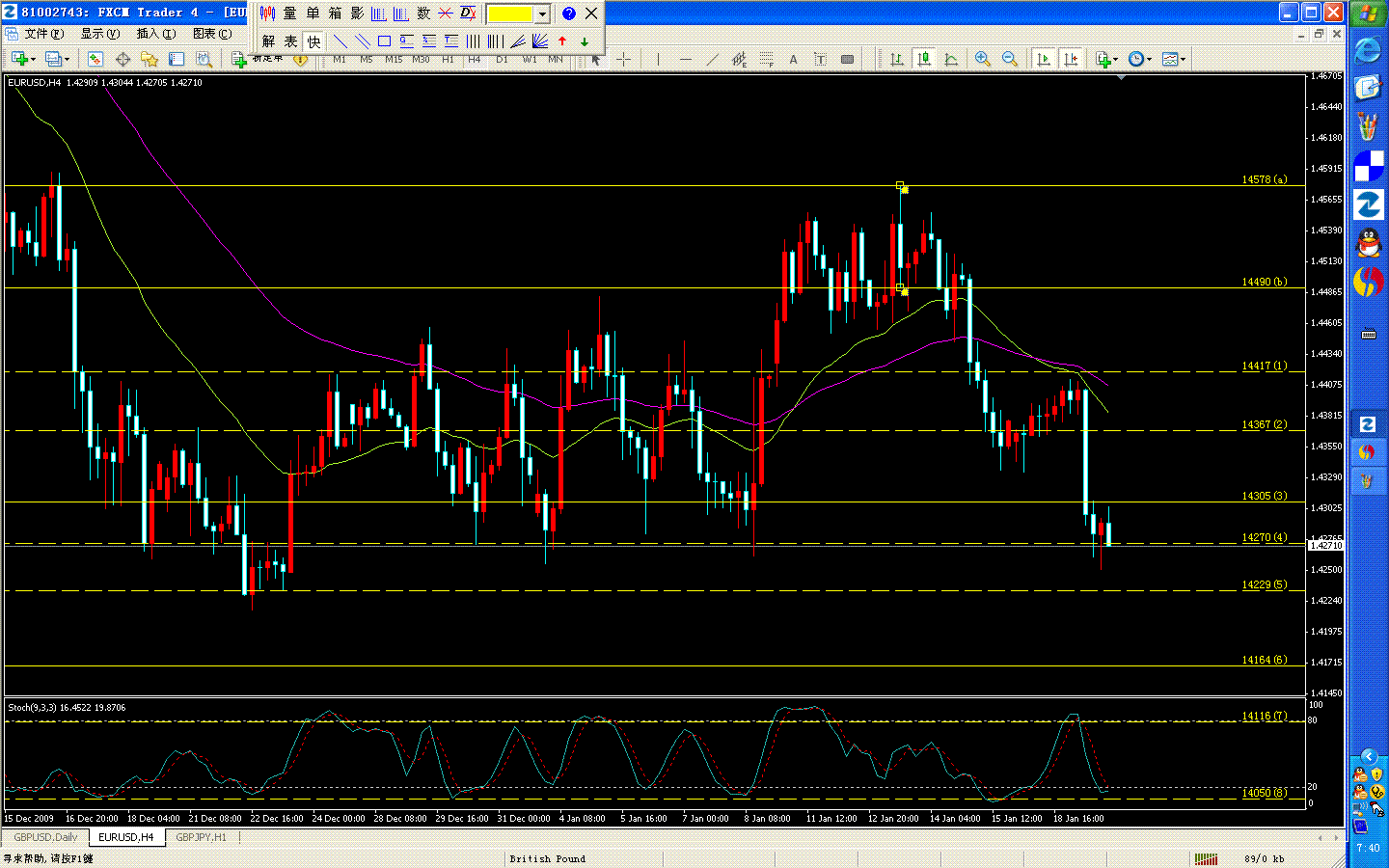The image size is (1389, 868).
Task: Click the 箱 button in floating toolbar
Action: [335, 14]
